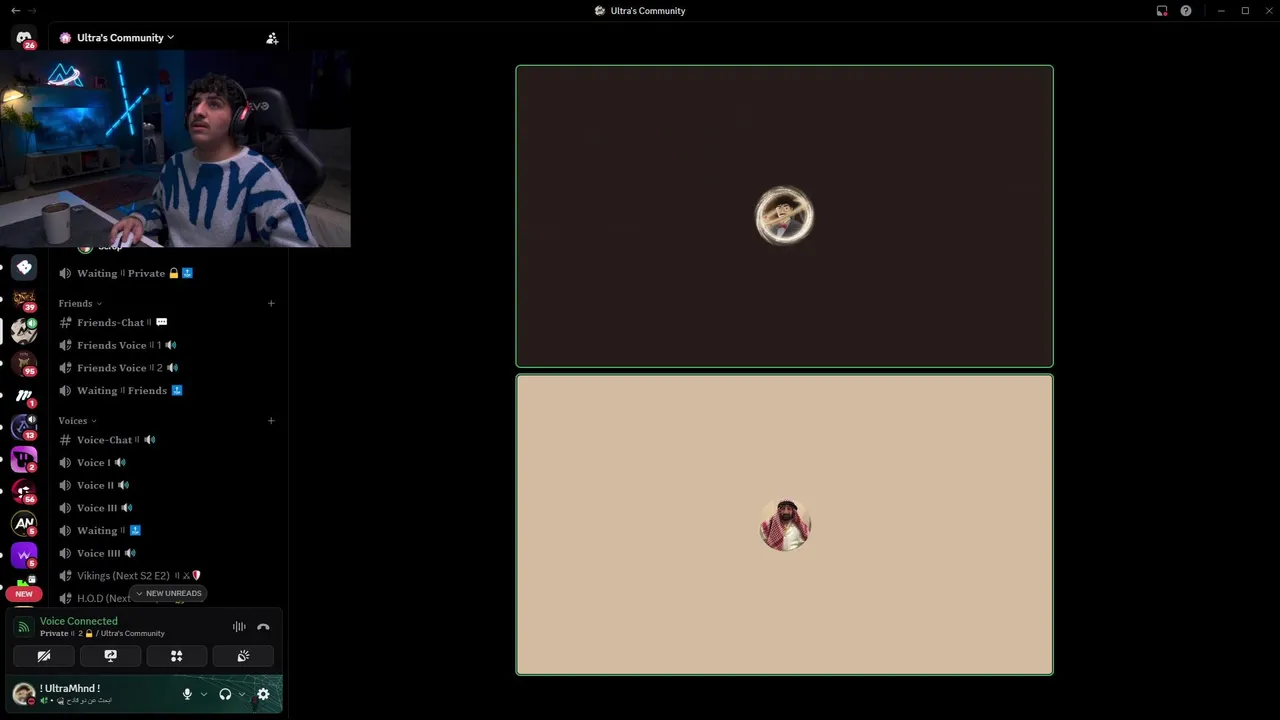Open the inbox icon in title bar
1280x720 pixels.
[x=1162, y=10]
